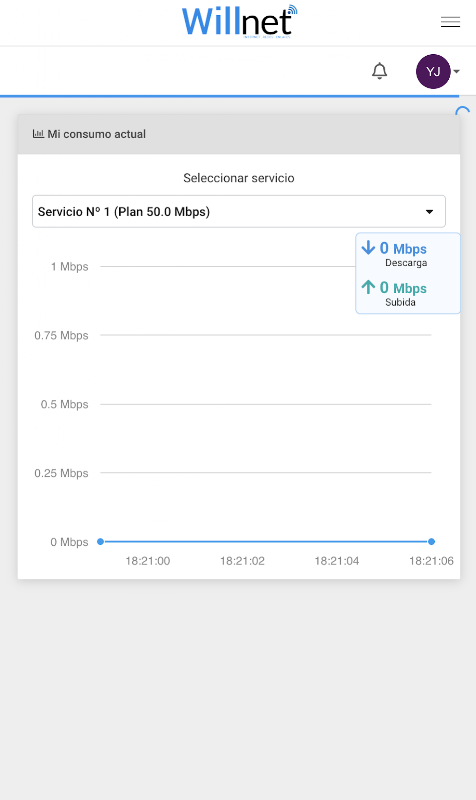Open the YJ user avatar
The image size is (476, 800).
coord(433,71)
